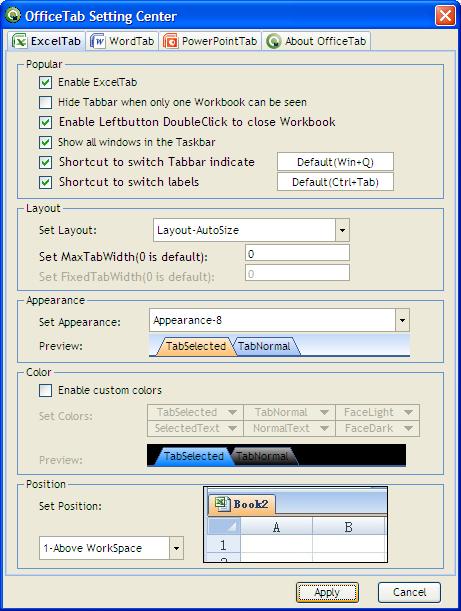Close the OfficeTab Setting Center window

coord(445,16)
